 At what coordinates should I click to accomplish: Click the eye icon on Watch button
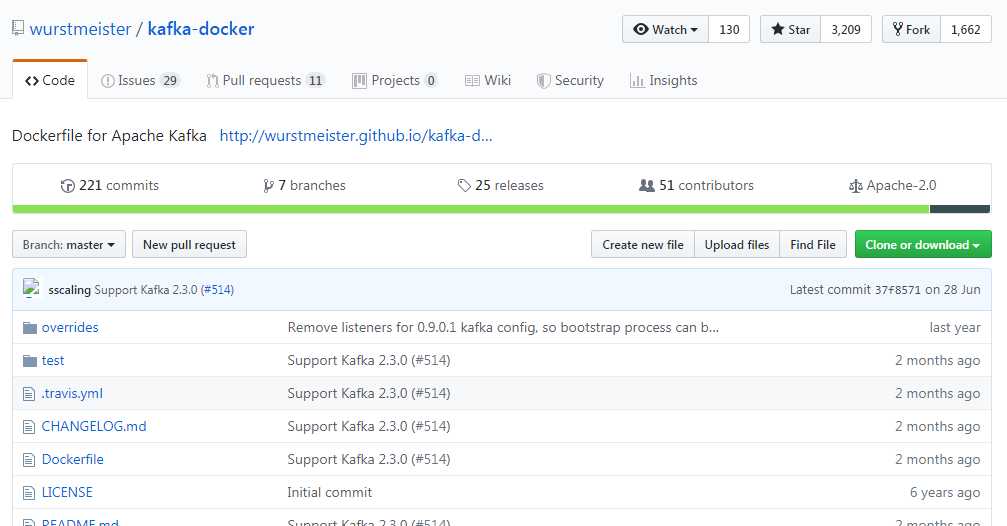pos(640,30)
